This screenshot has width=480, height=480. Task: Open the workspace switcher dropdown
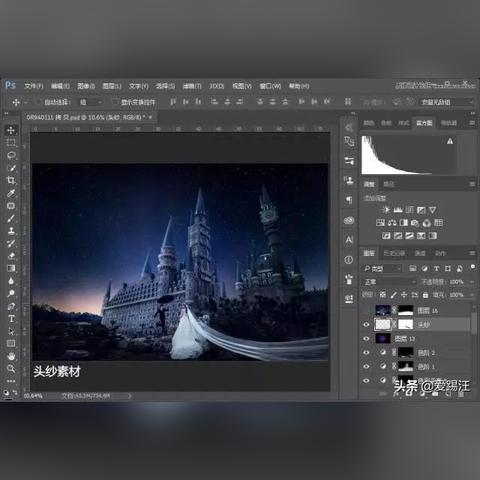[x=446, y=102]
